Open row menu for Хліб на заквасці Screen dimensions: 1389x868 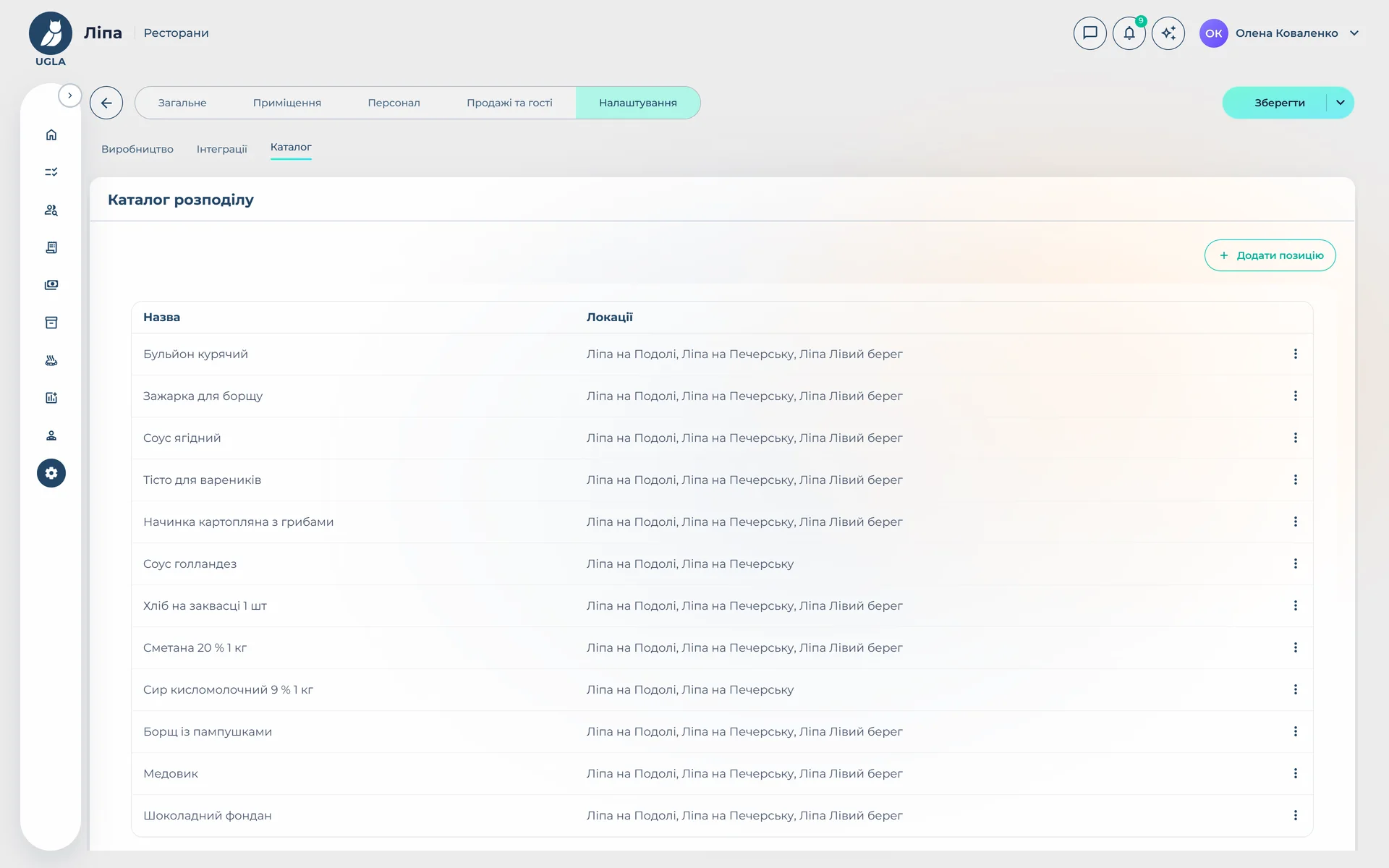point(1296,605)
